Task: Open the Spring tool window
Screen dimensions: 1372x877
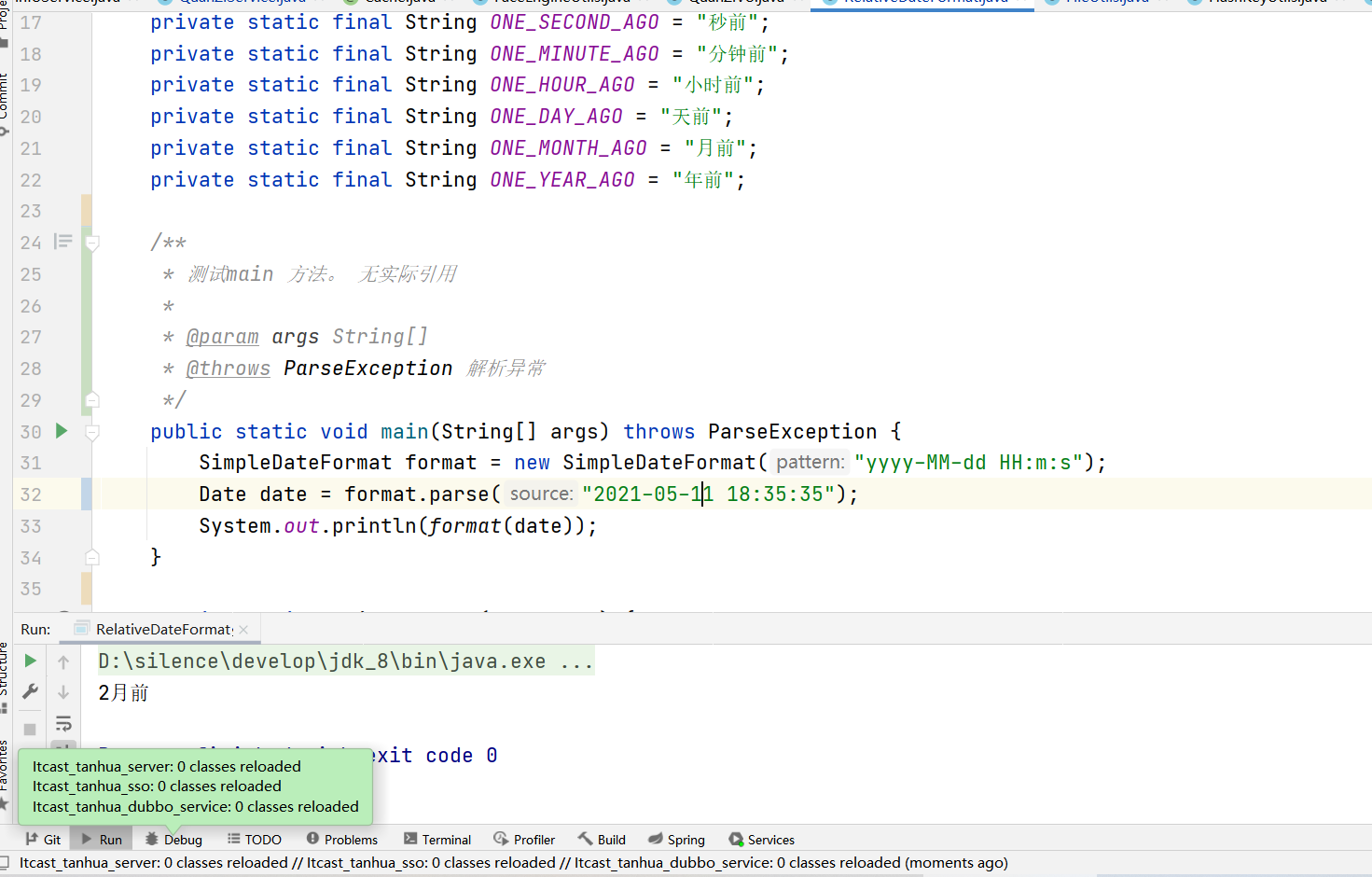Action: tap(676, 840)
